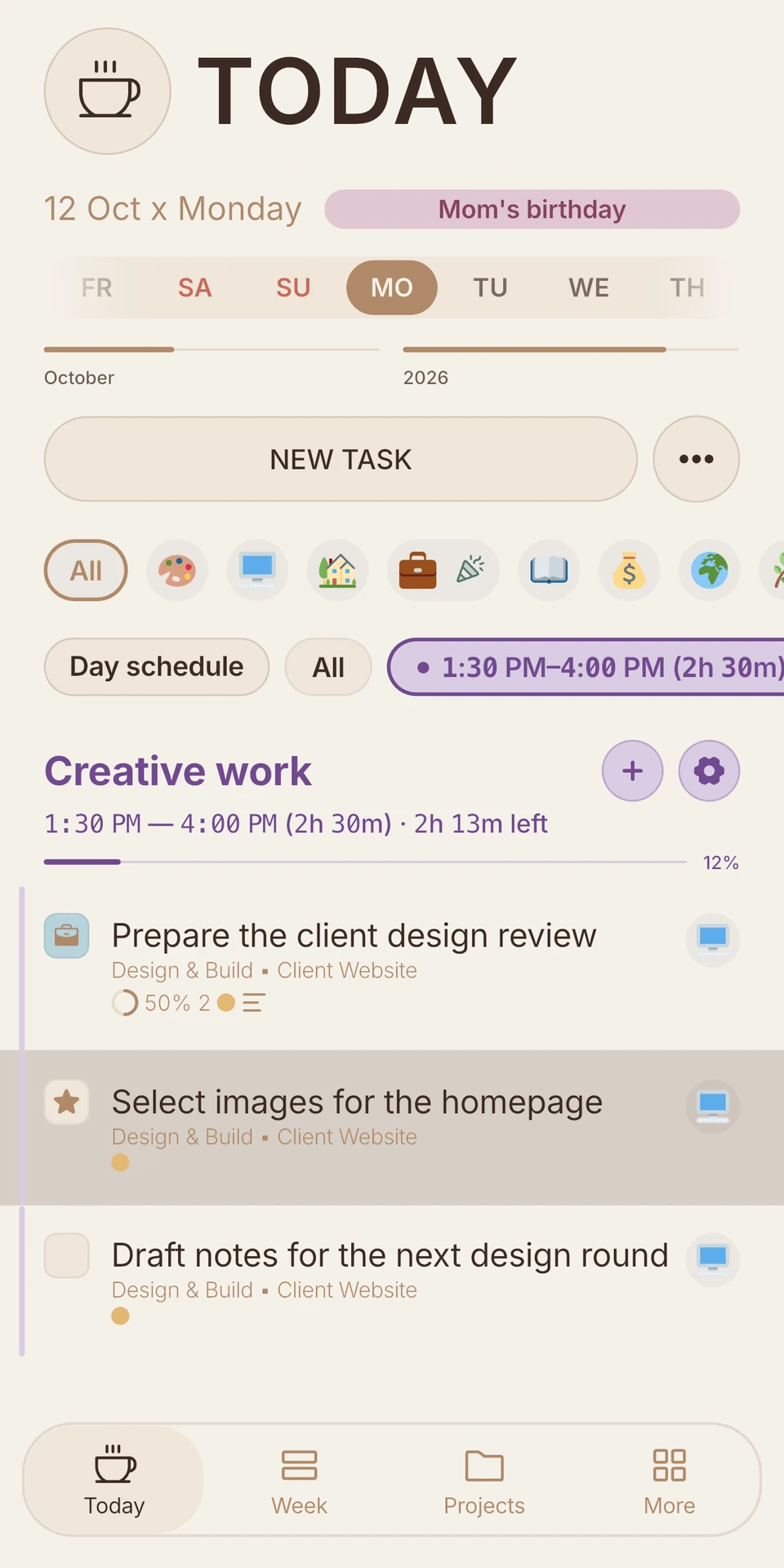Screen dimensions: 784x1568
Task: Switch to Thursday in the day strip
Action: click(688, 287)
